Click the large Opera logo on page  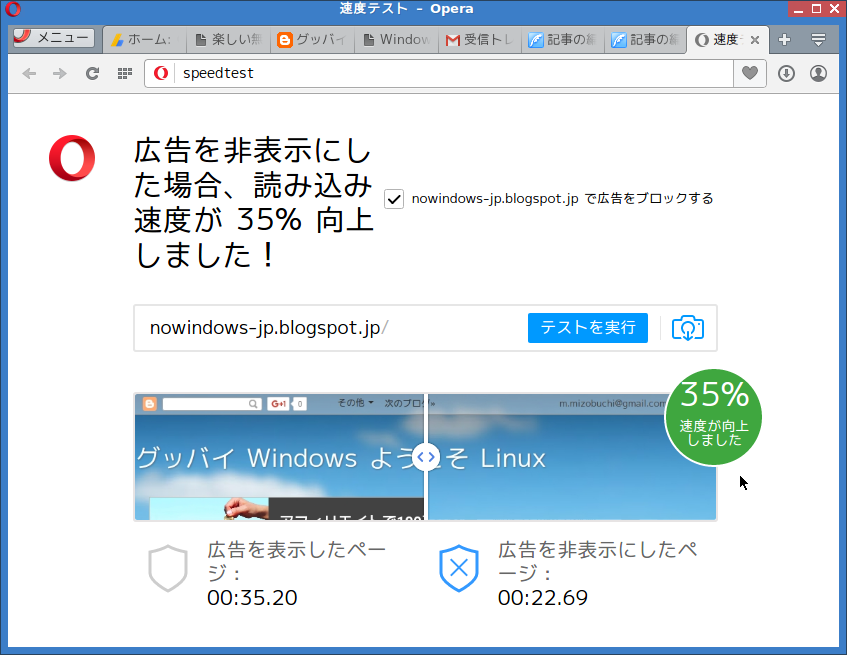pyautogui.click(x=72, y=158)
